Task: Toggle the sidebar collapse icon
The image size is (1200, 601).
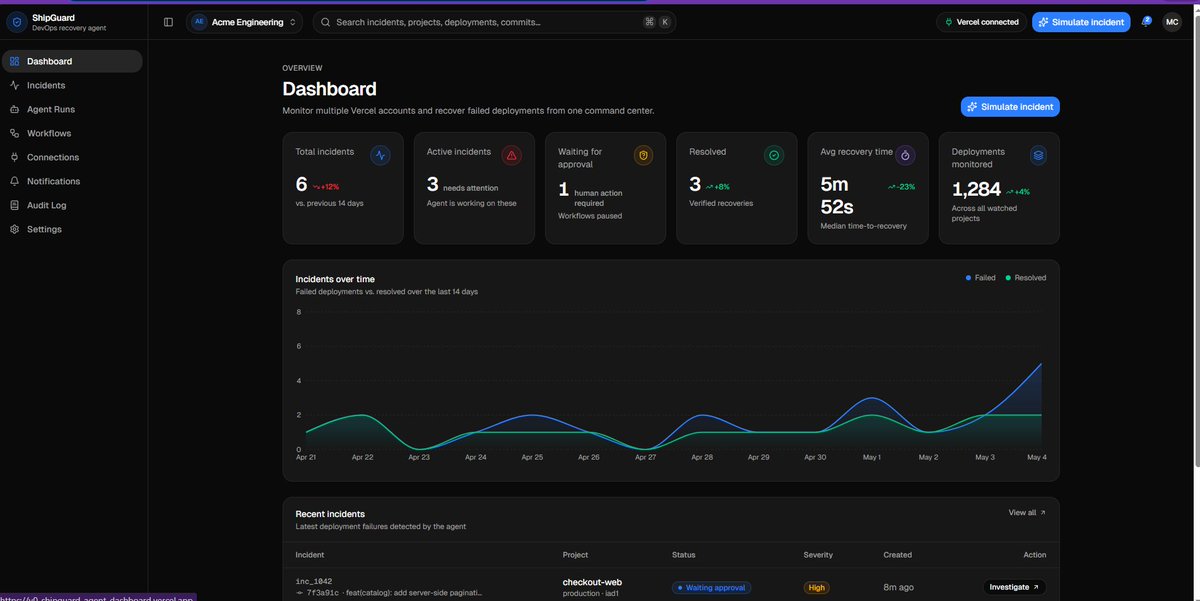Action: click(x=168, y=22)
